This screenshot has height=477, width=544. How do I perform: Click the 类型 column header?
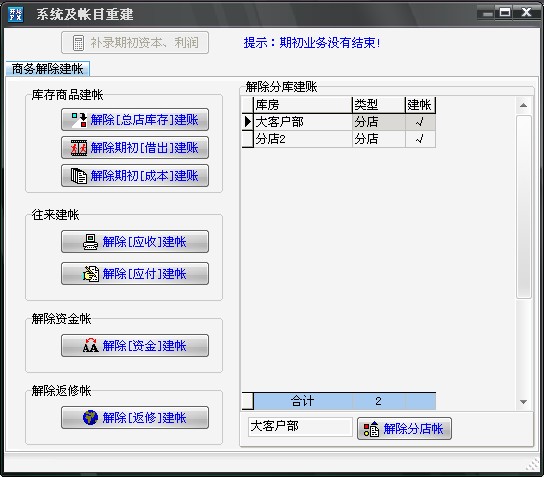coord(379,105)
